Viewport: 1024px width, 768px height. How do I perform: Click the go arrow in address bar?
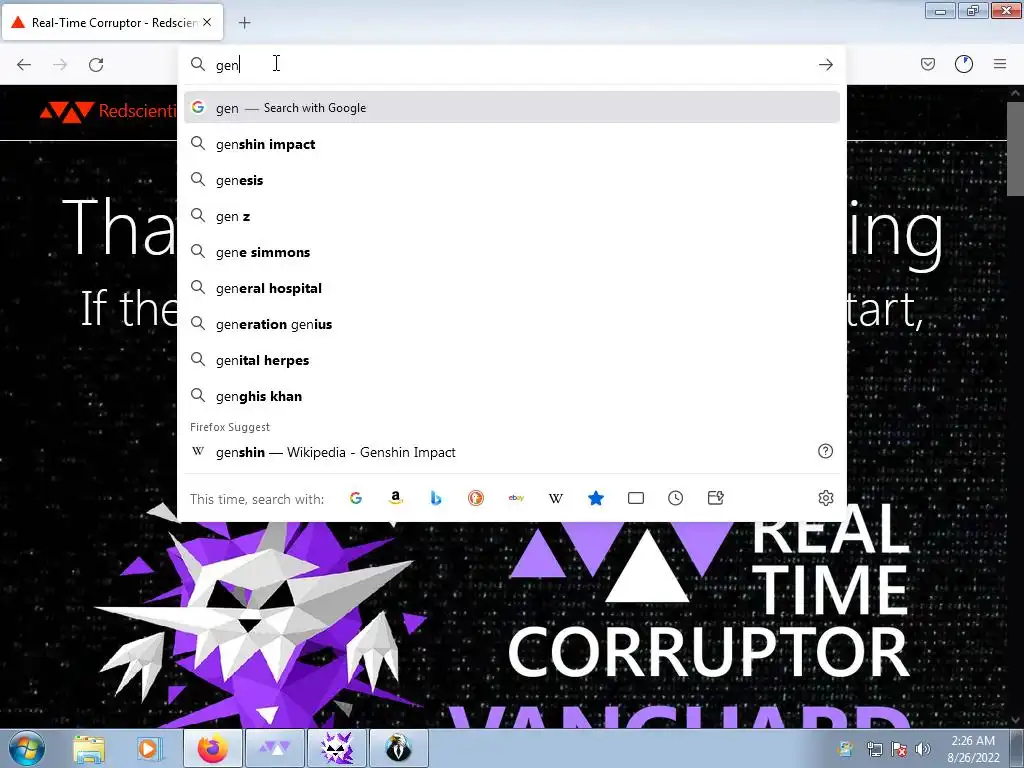(825, 64)
